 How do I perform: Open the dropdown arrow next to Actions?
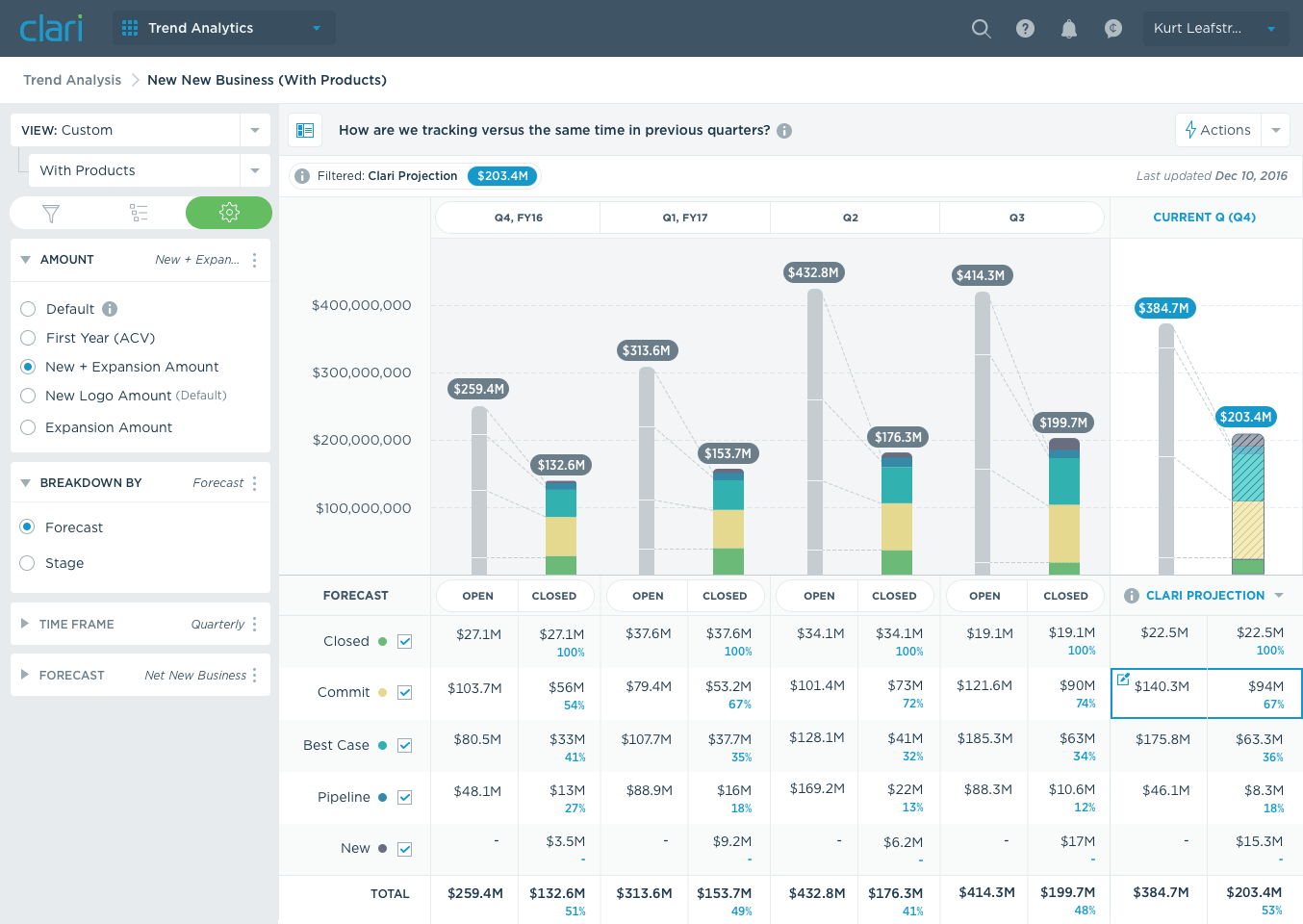1275,130
